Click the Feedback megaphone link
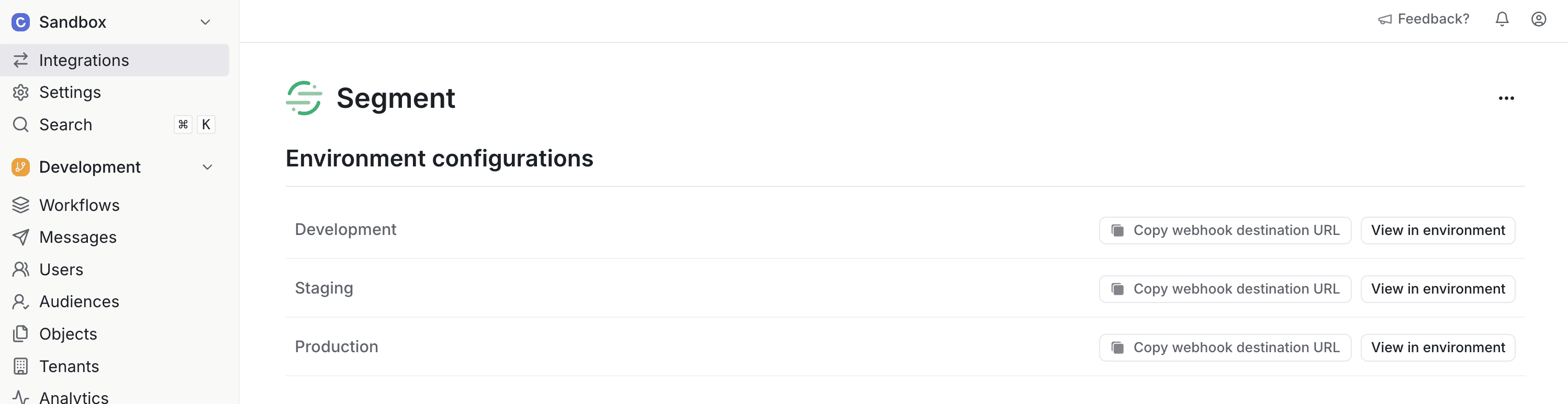Image resolution: width=1568 pixels, height=404 pixels. 1423,19
